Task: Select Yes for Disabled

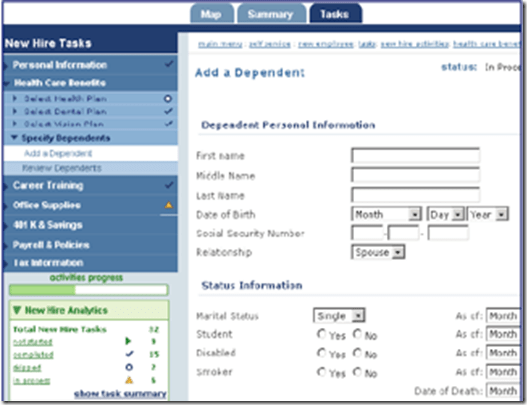Action: coord(321,353)
